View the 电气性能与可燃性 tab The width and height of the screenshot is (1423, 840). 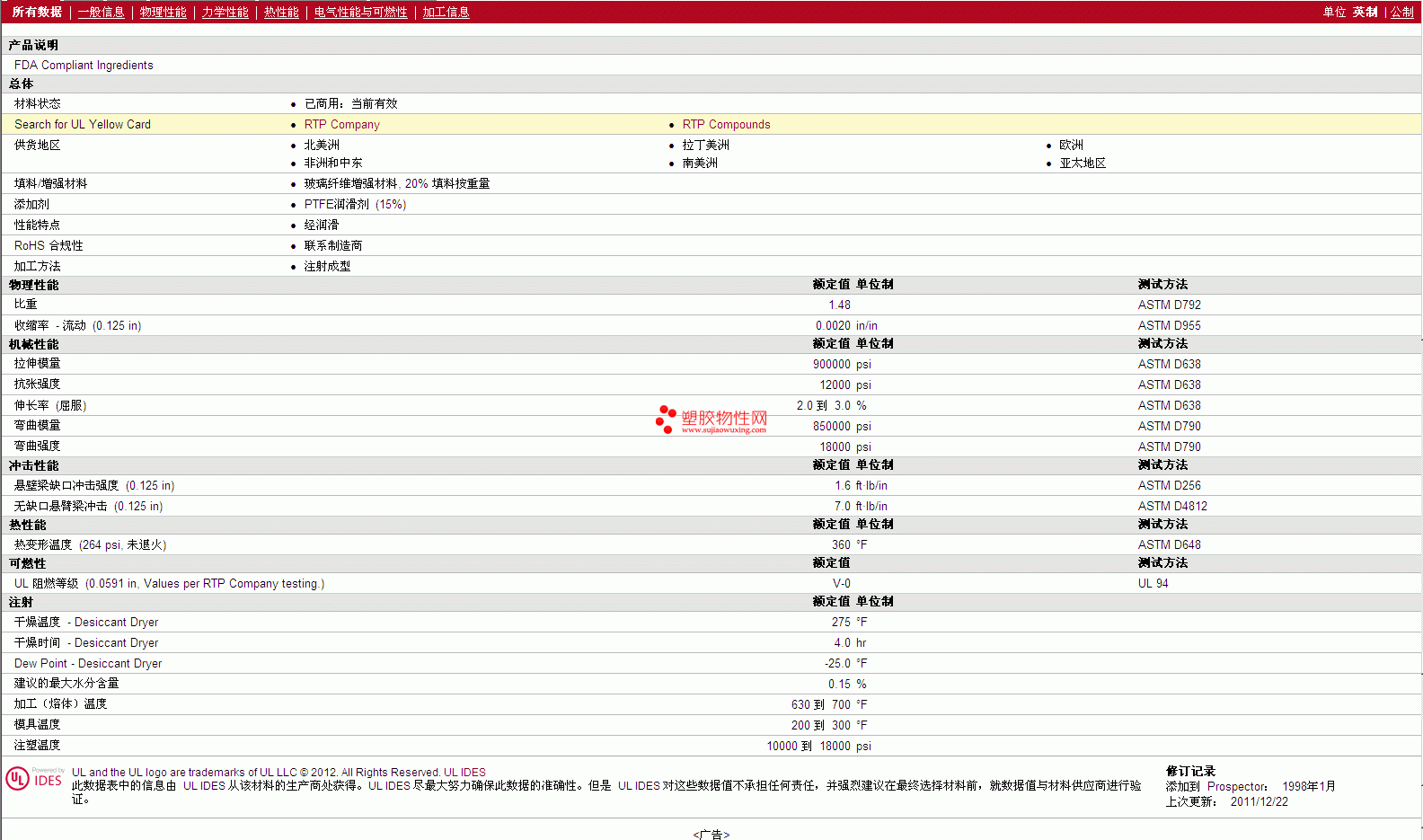pyautogui.click(x=361, y=12)
